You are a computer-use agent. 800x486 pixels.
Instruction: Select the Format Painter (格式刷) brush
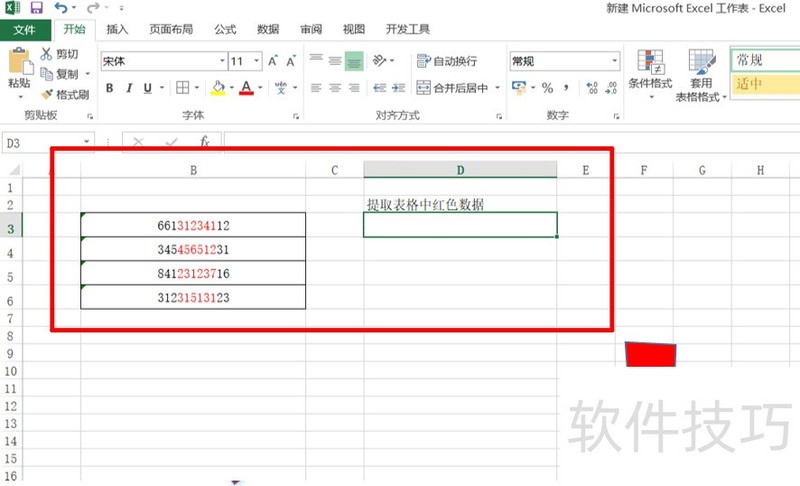point(47,94)
